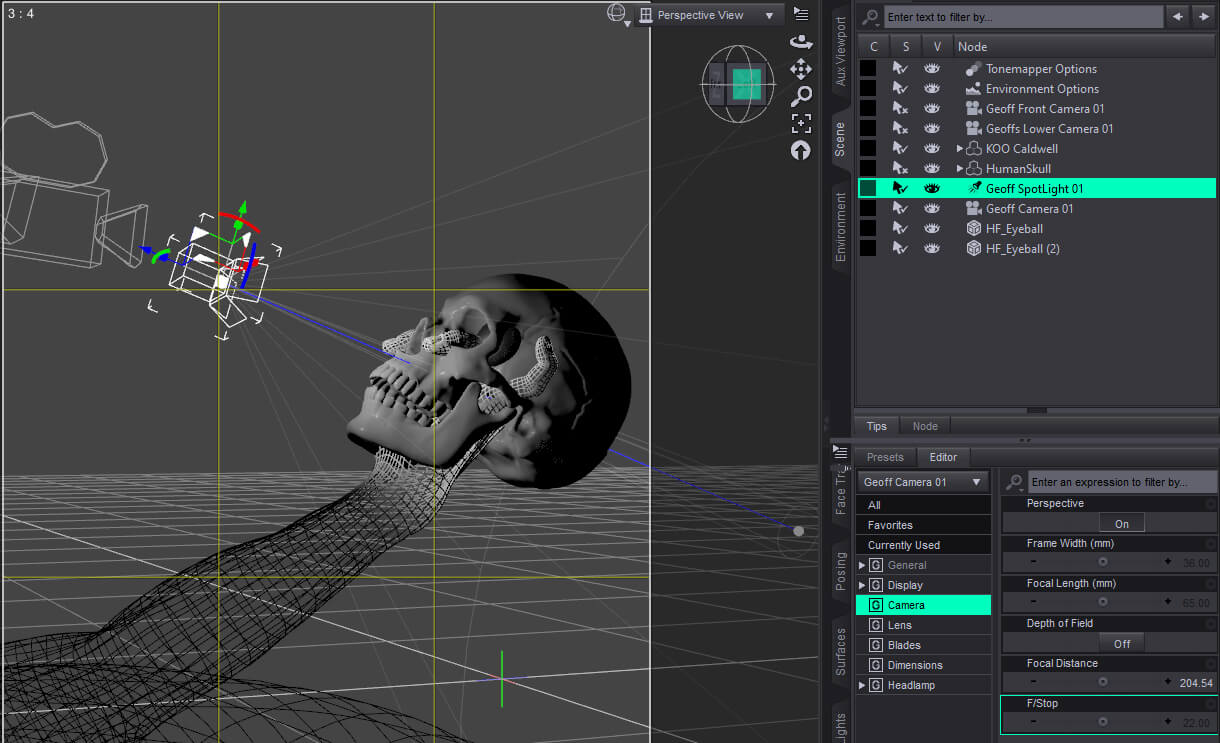1220x743 pixels.
Task: Hide the HF_Eyeball node
Action: (x=932, y=228)
